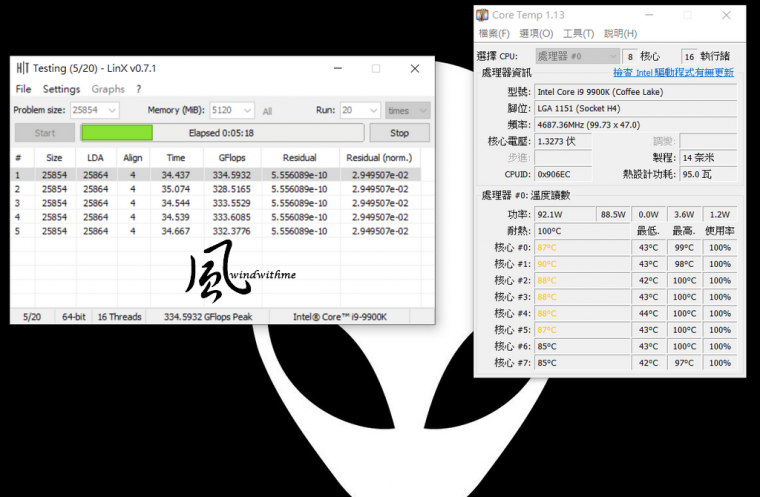Open the Settings menu in LinX

point(61,89)
